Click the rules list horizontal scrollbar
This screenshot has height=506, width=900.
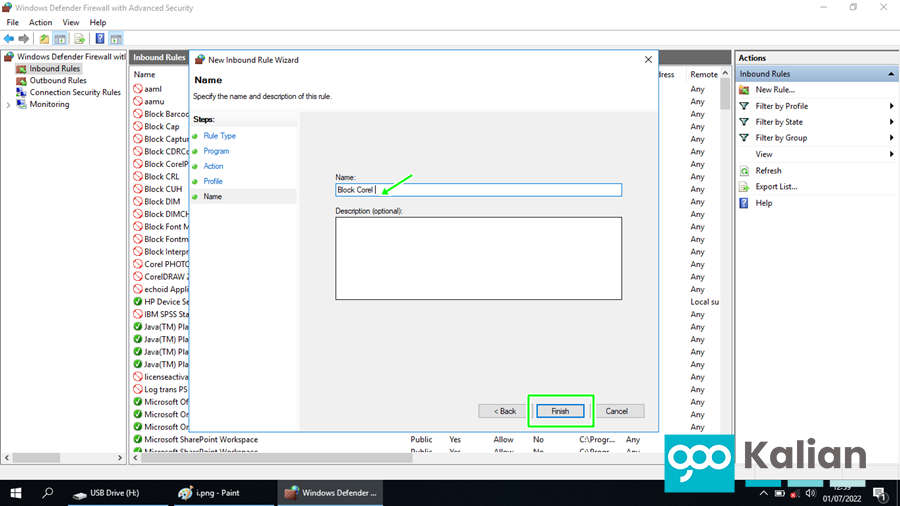[276, 458]
